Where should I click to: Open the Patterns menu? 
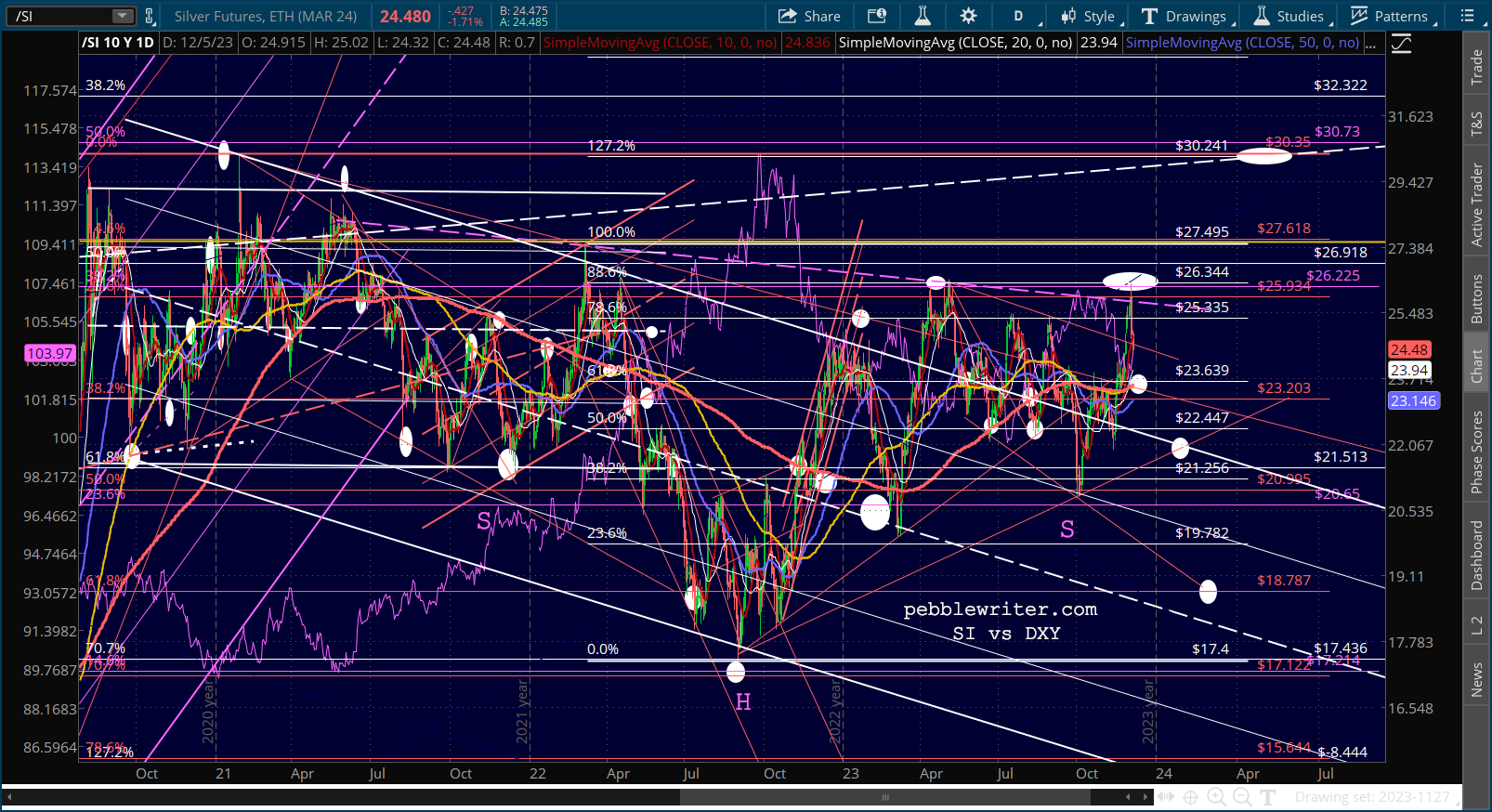coord(1394,16)
